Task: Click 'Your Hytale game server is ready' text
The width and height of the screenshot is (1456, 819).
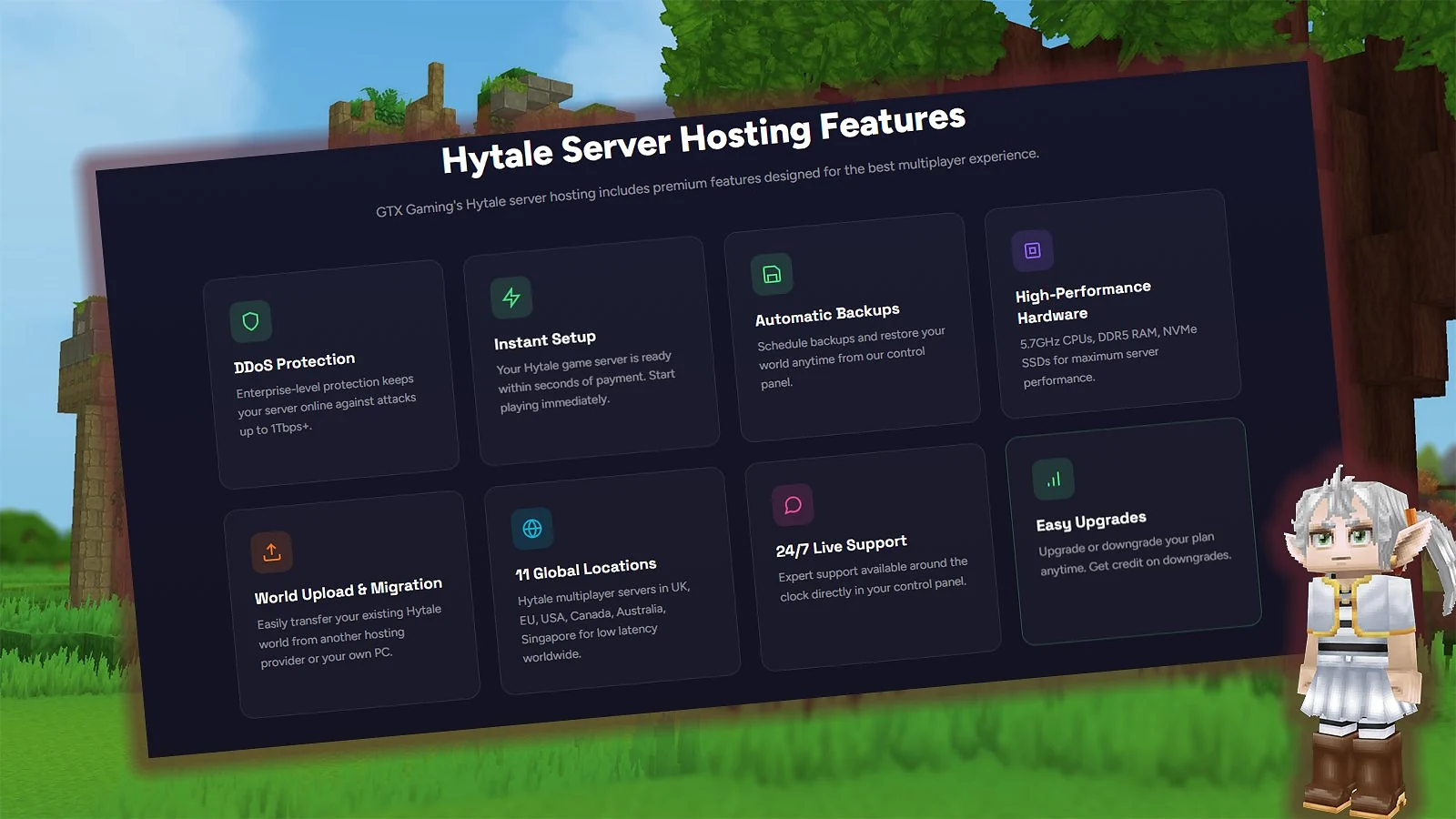Action: coord(583,362)
